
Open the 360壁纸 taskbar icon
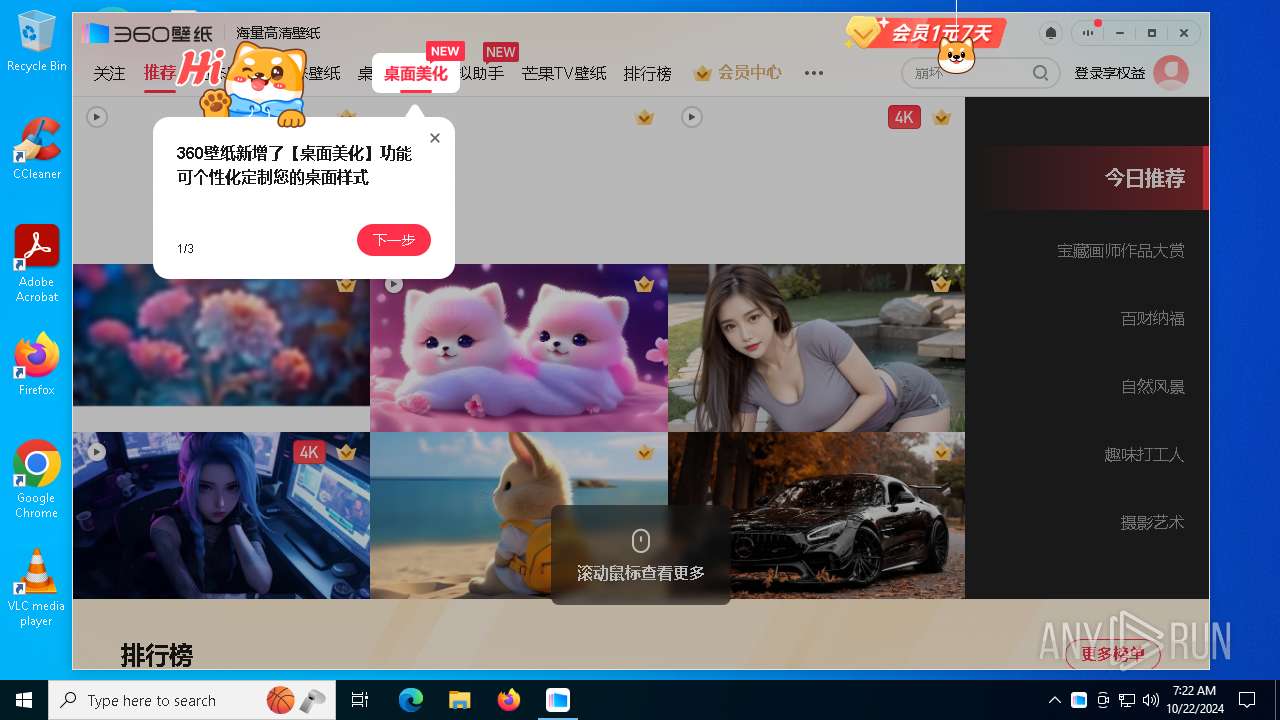(557, 700)
